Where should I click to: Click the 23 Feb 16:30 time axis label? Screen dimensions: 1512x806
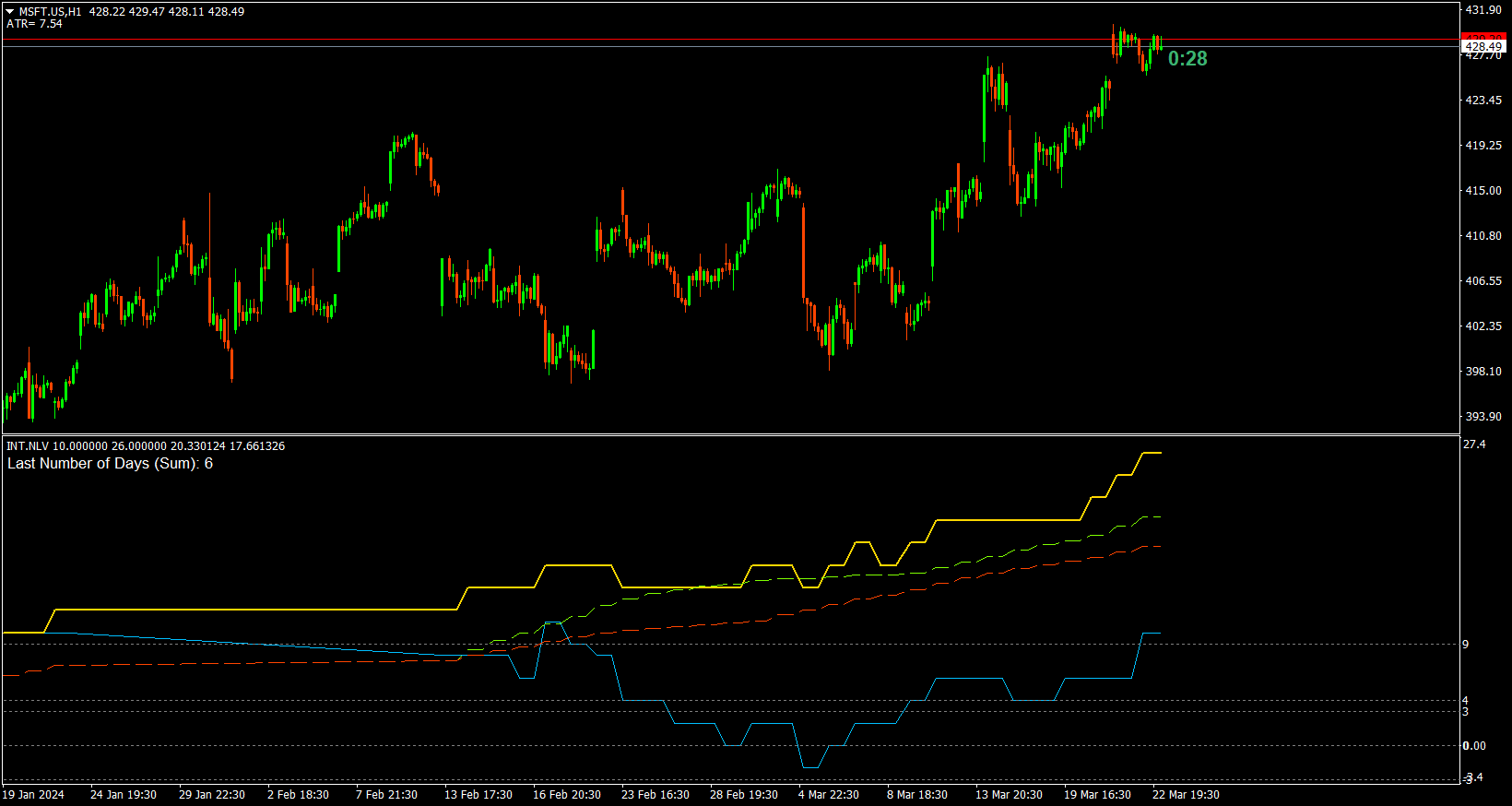tap(656, 795)
